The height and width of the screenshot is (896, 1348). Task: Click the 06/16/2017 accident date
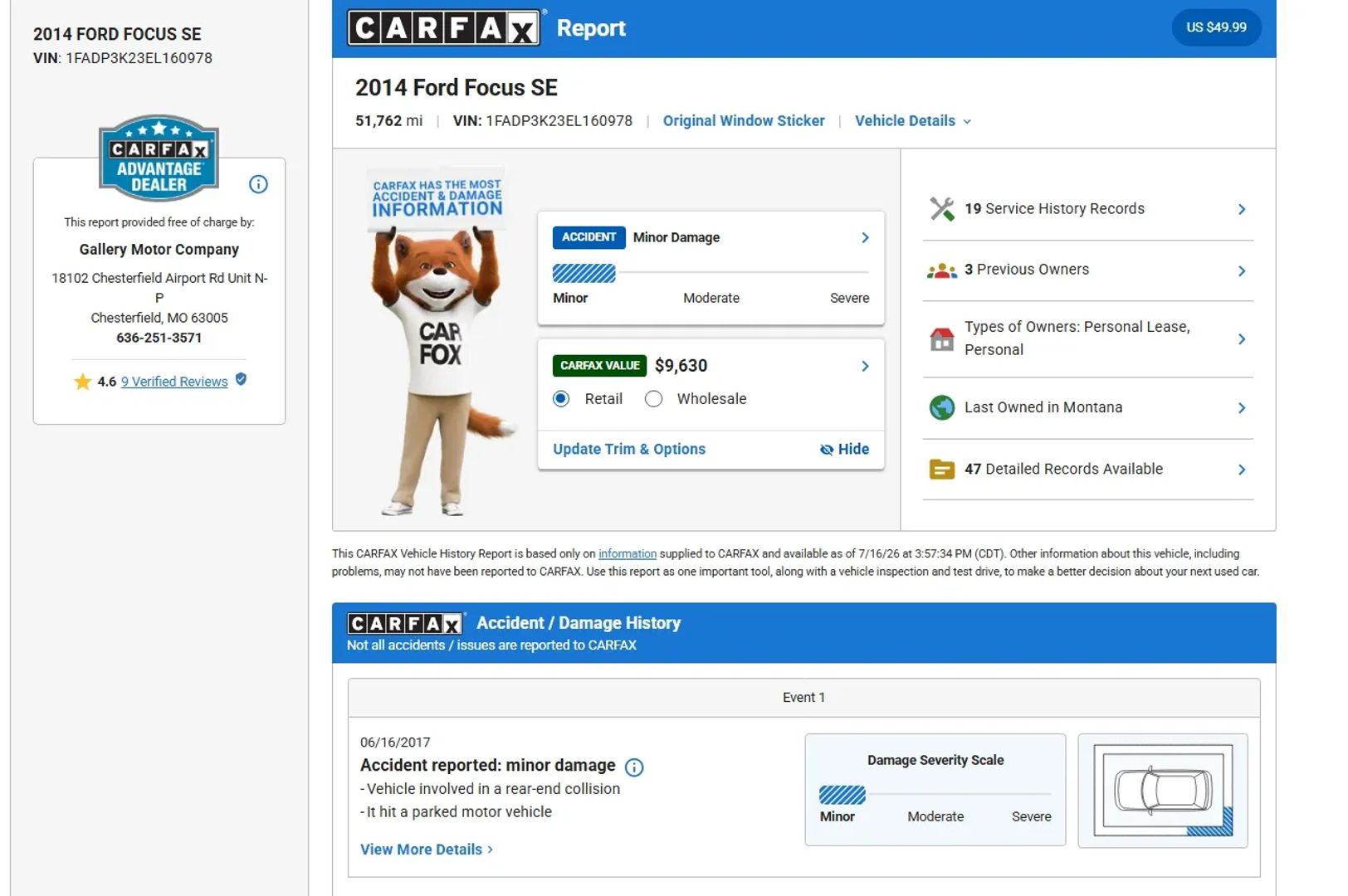click(x=395, y=743)
